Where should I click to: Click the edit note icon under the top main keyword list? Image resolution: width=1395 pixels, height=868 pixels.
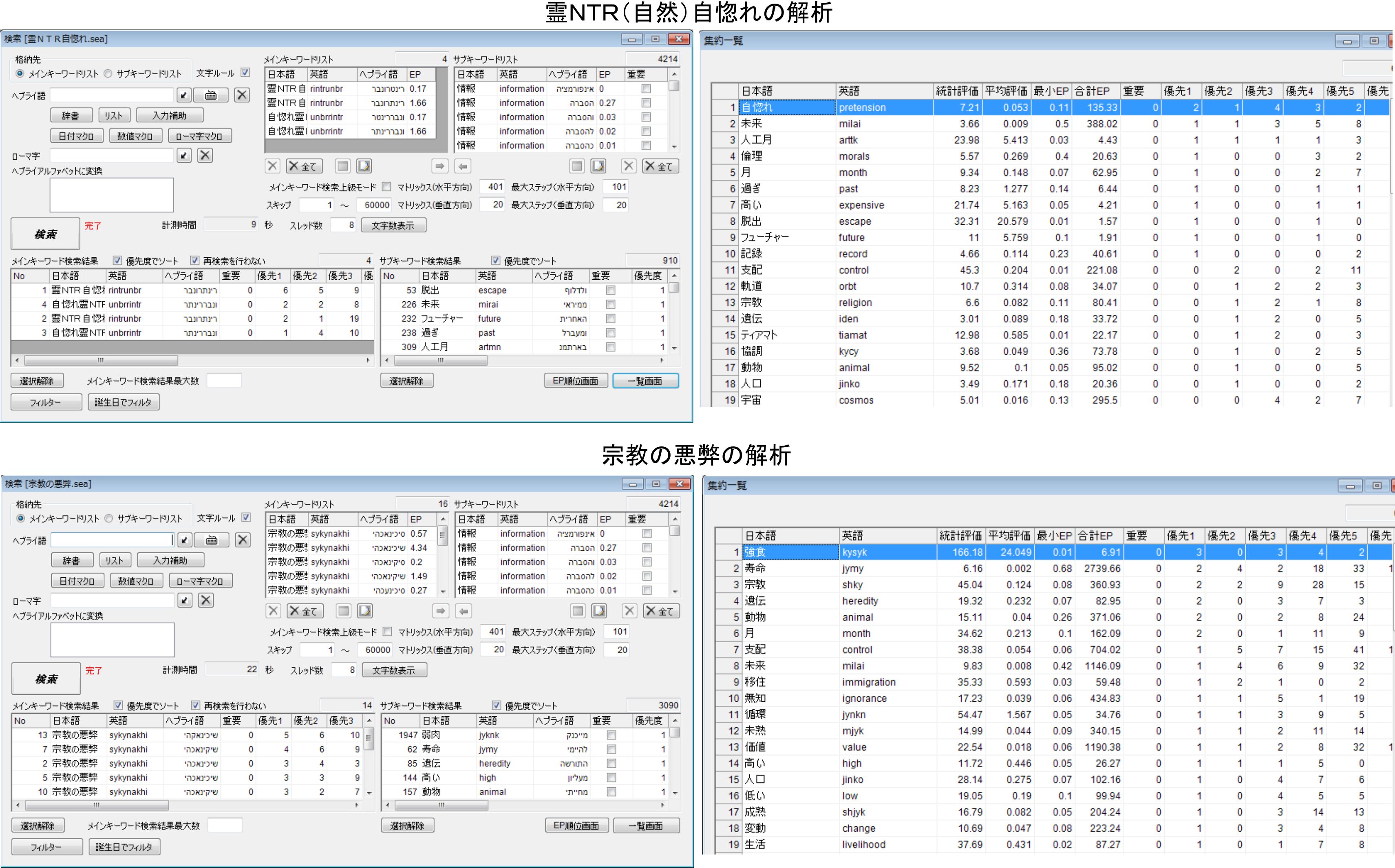pyautogui.click(x=364, y=166)
